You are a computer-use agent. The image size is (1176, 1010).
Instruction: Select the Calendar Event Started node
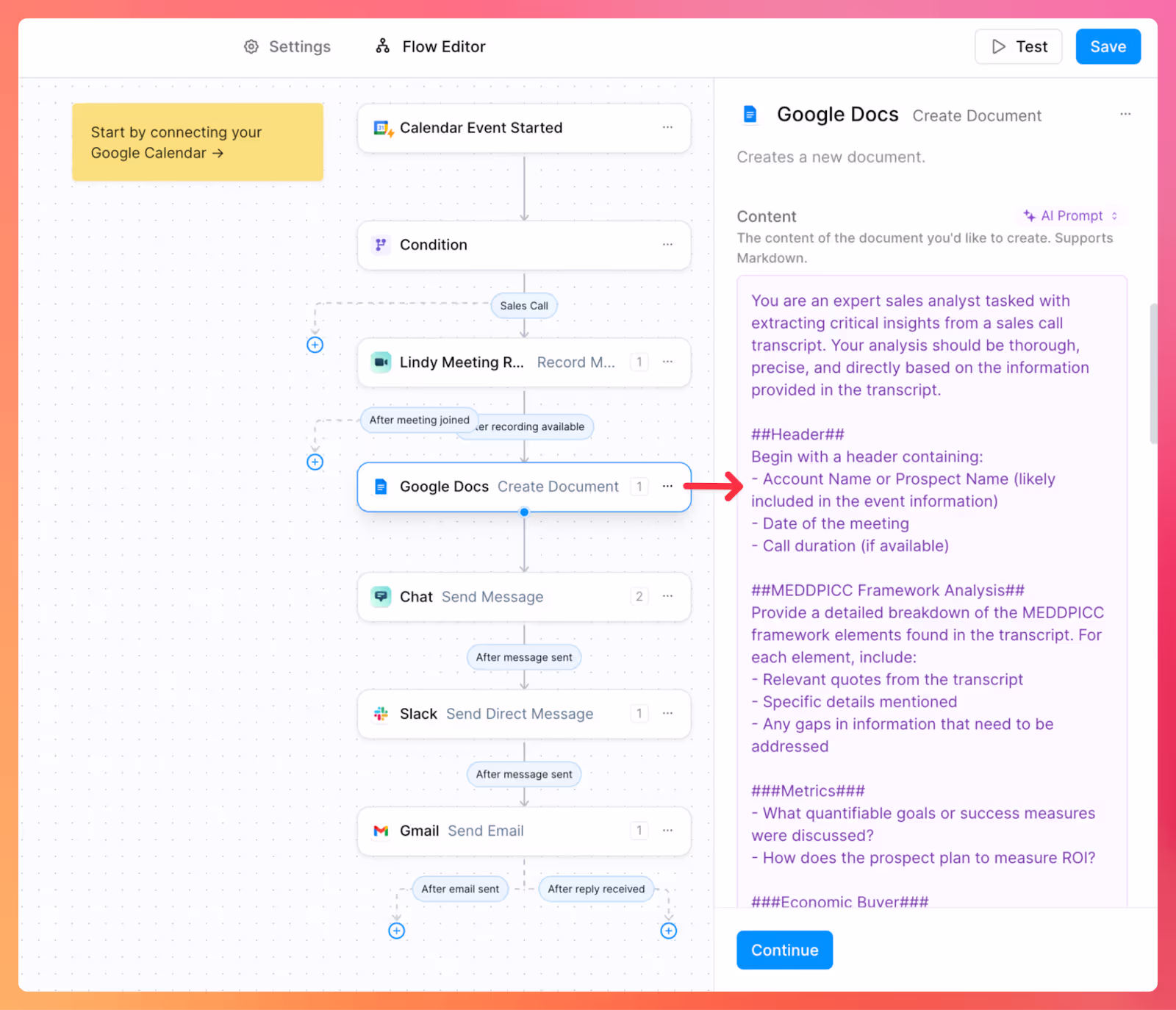[524, 128]
